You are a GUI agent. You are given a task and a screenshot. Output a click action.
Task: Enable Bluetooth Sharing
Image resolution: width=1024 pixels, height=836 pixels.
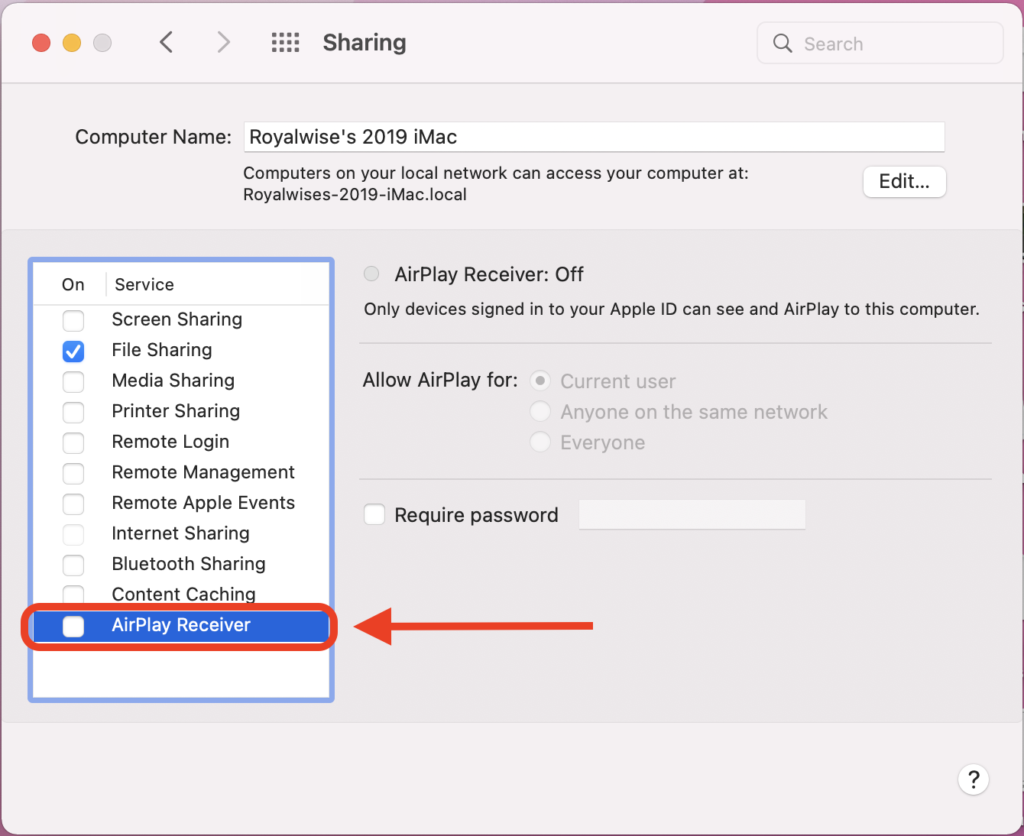click(73, 564)
